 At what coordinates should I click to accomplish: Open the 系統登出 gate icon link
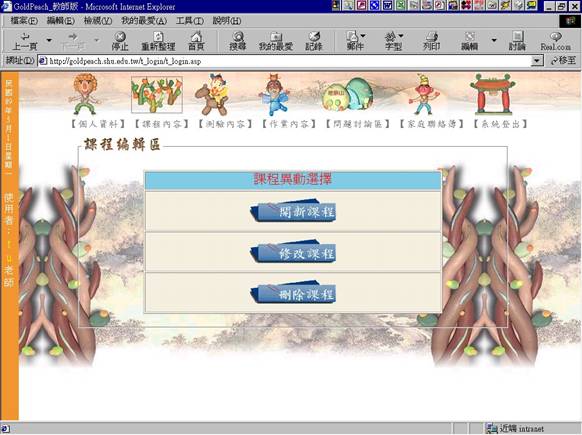coord(493,94)
